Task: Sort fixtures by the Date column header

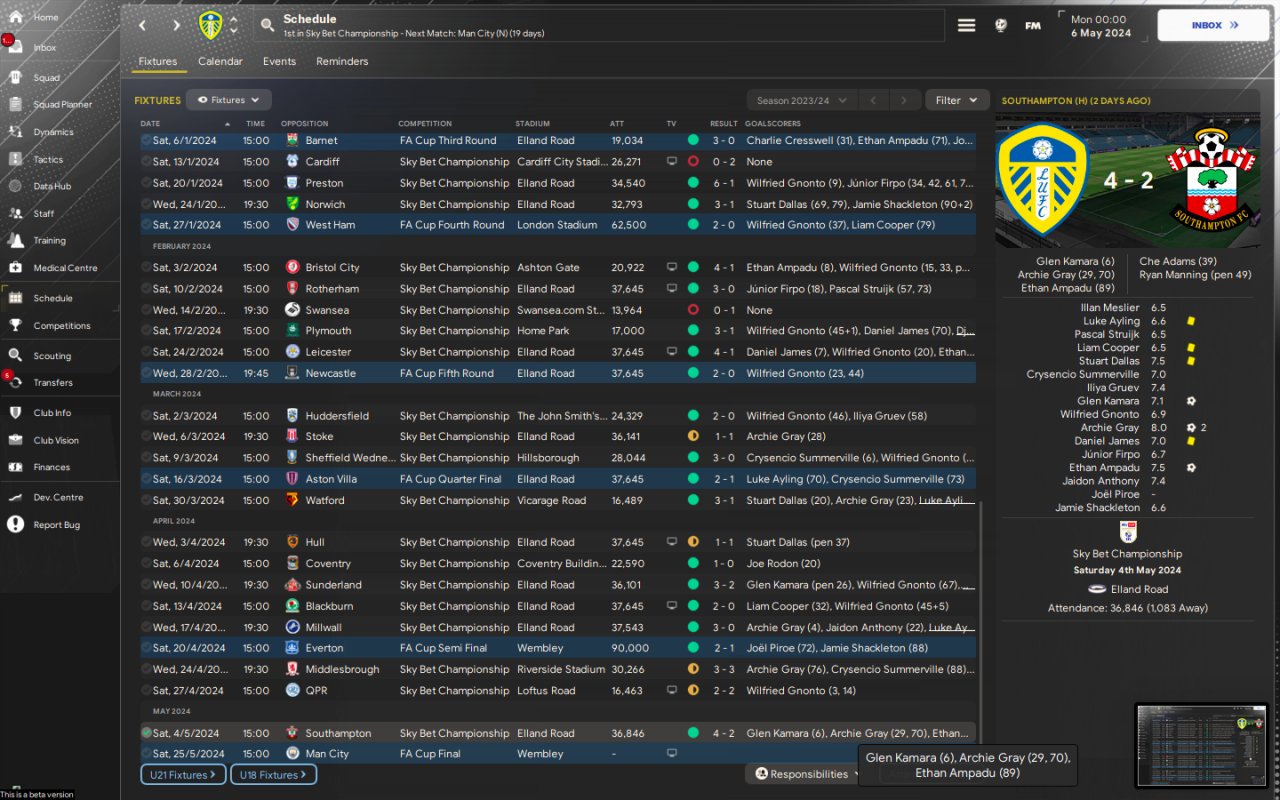Action: click(150, 124)
